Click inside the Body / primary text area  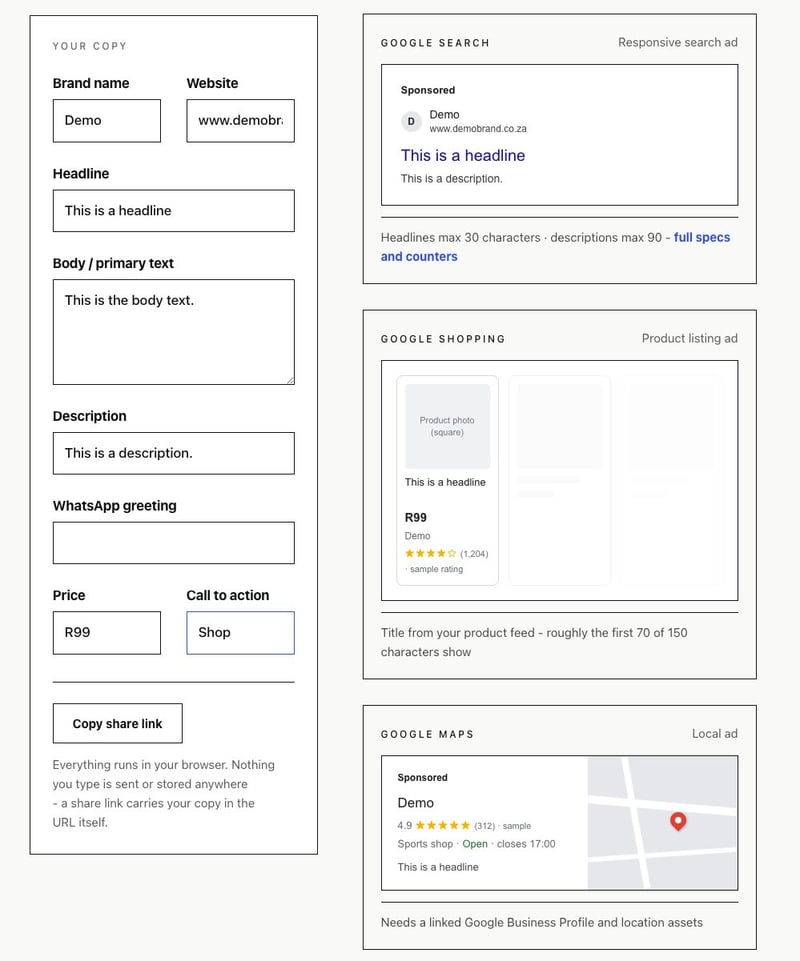pyautogui.click(x=173, y=332)
